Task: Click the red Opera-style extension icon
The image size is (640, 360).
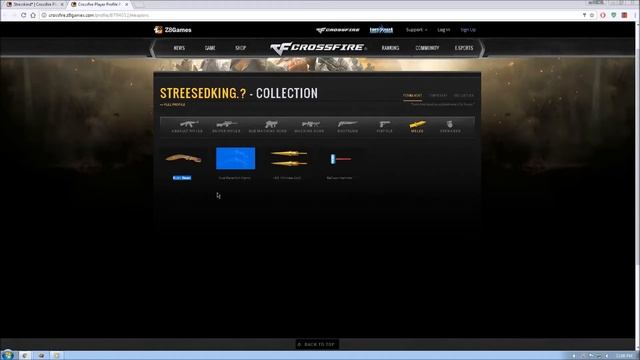Action: (603, 15)
